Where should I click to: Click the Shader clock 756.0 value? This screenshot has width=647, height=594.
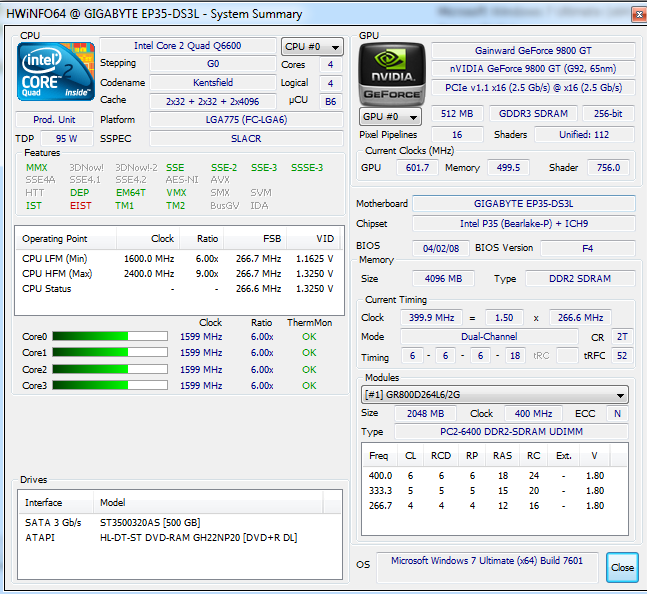pos(608,167)
